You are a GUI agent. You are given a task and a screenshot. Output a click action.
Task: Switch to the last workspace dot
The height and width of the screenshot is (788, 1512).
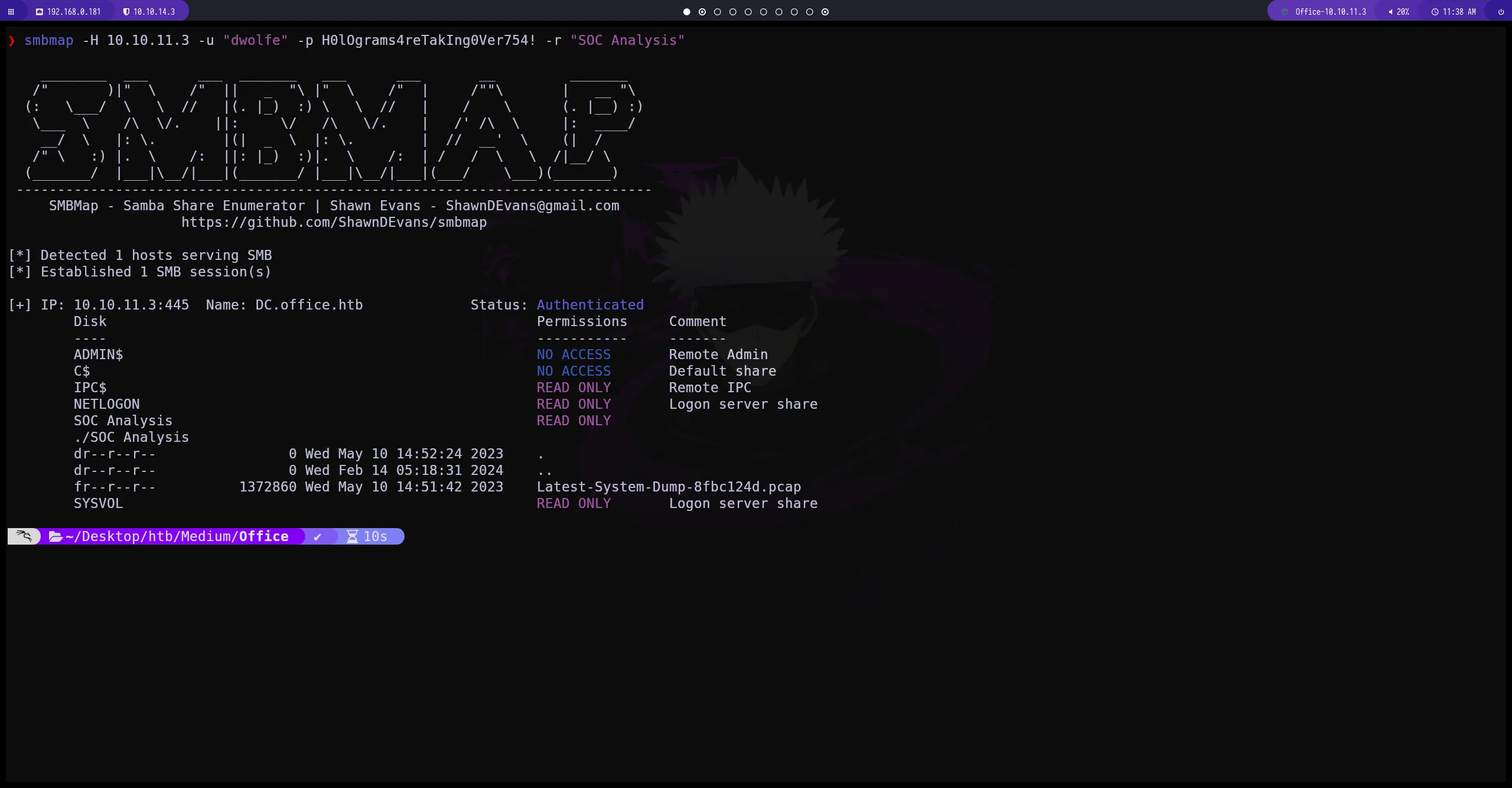(x=825, y=12)
